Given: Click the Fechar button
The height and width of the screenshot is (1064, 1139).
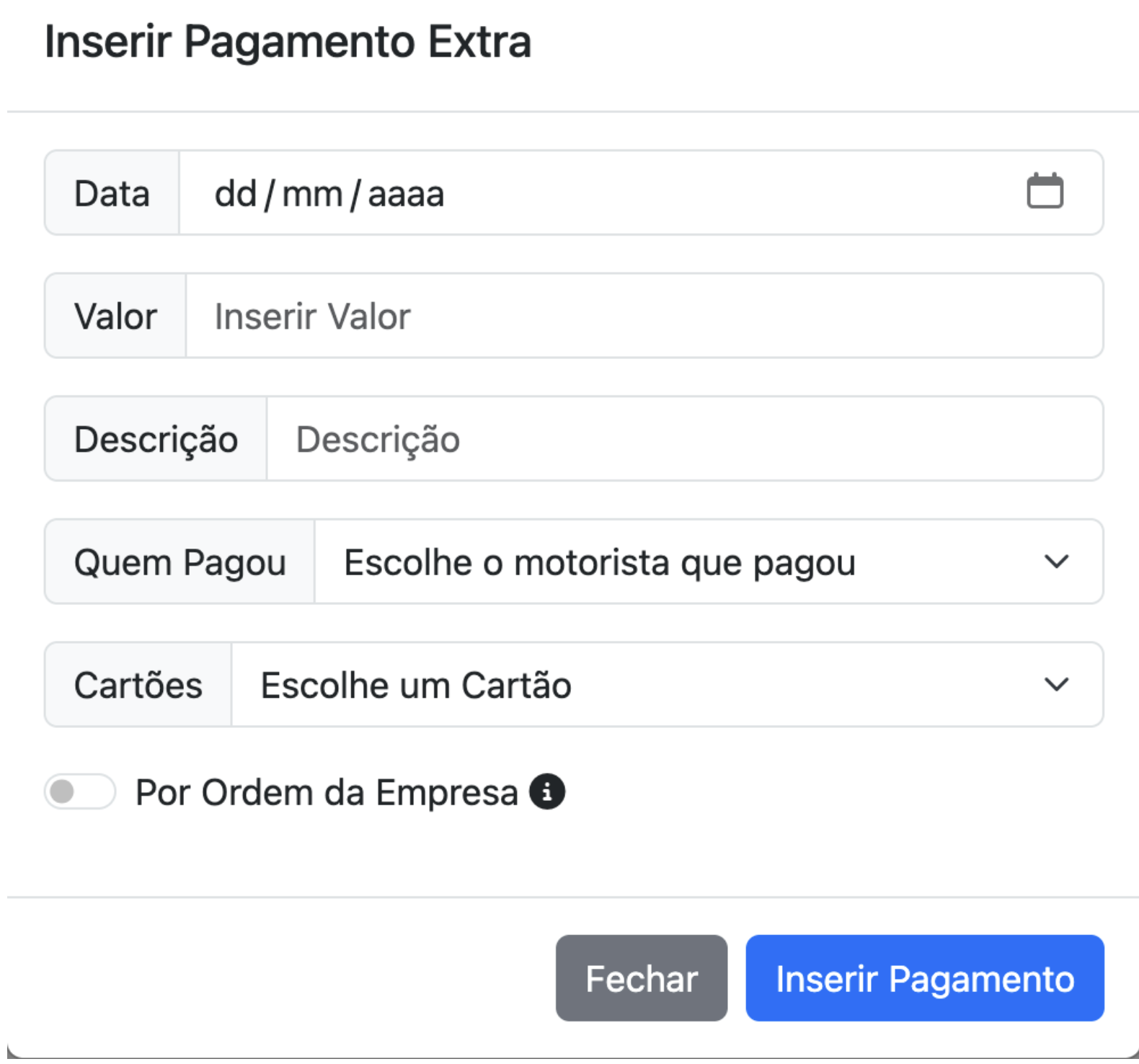Looking at the screenshot, I should tap(642, 978).
